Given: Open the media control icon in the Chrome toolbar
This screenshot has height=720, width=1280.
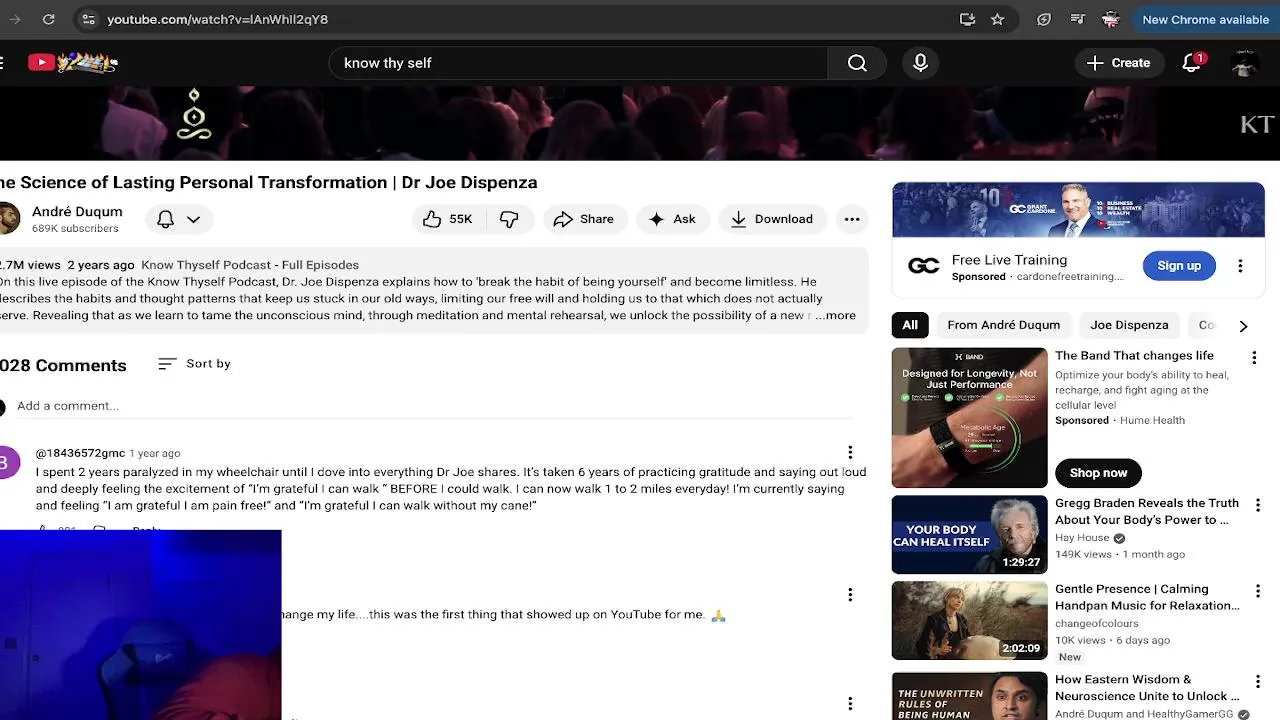Looking at the screenshot, I should point(1077,19).
